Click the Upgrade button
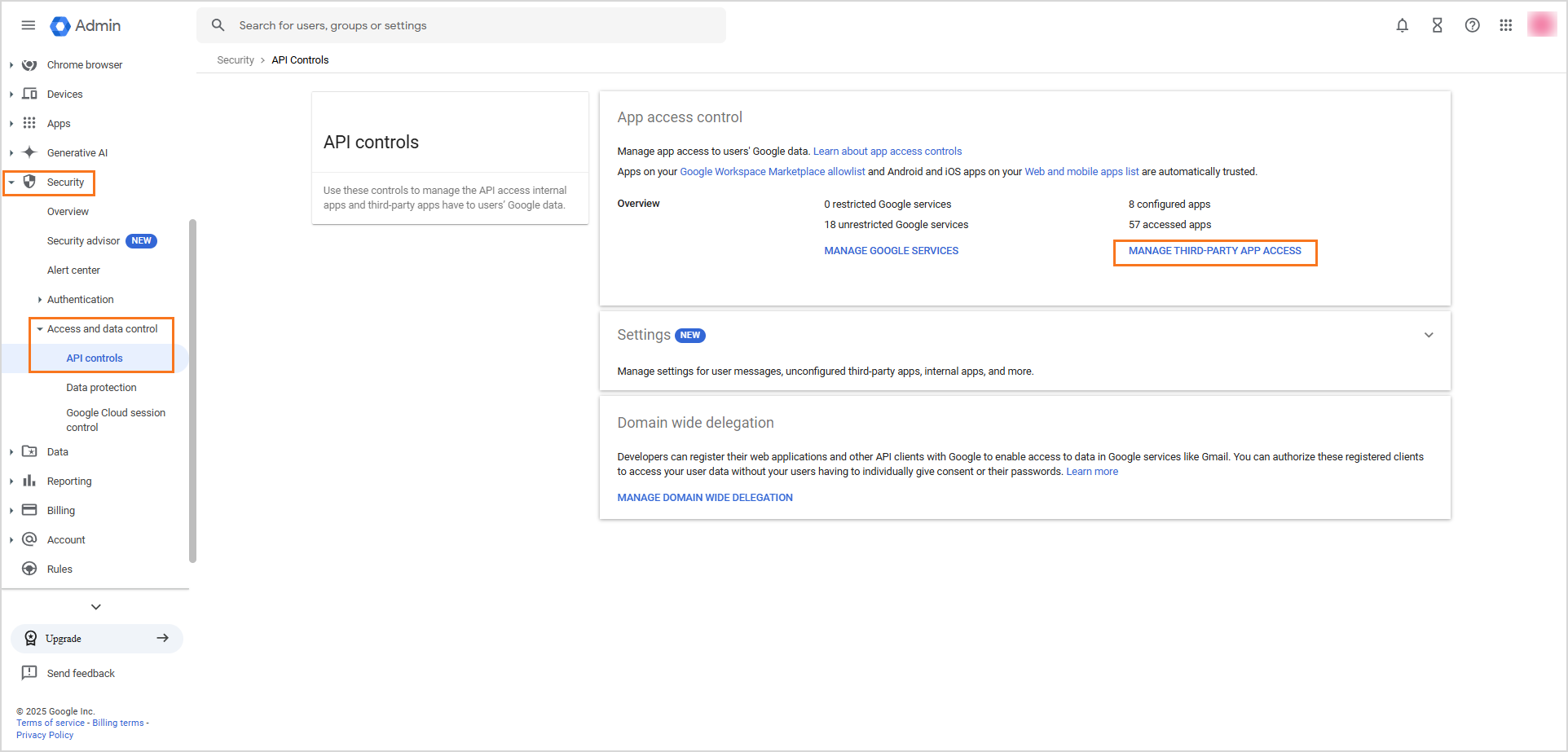Screen dimensions: 1568x752 coord(97,639)
